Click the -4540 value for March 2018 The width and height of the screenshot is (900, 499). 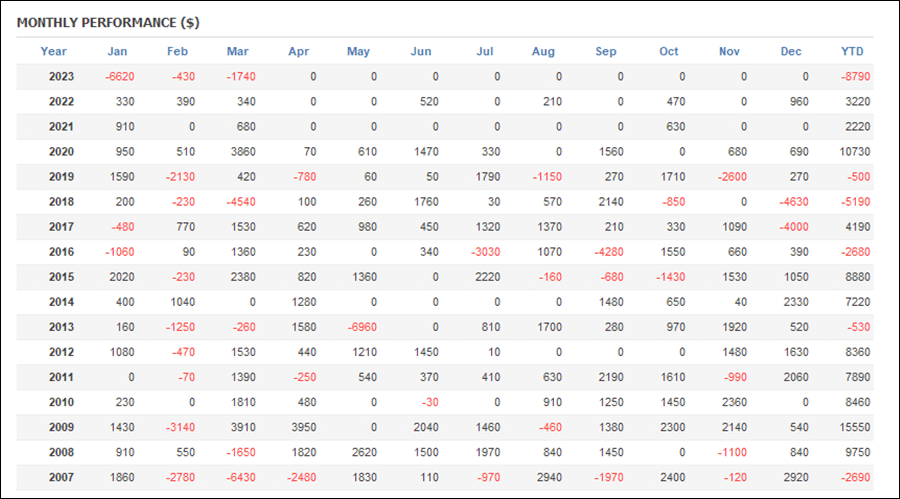coord(241,202)
